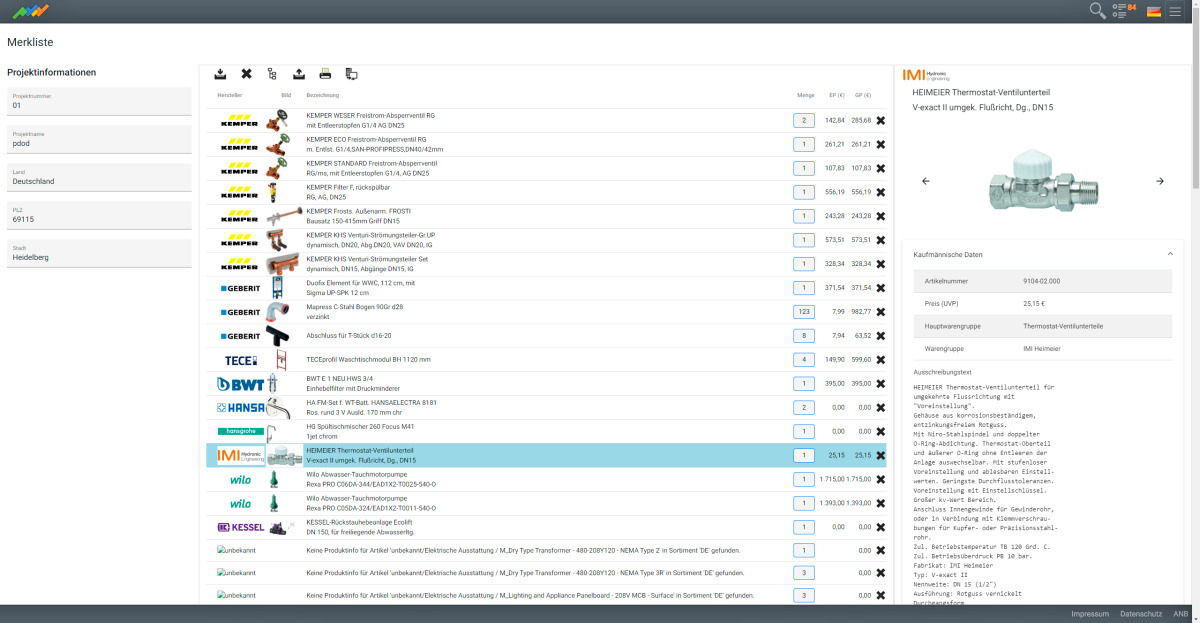
Task: Click KEMPER Frosti Außenarmatur thumbnail
Action: (x=284, y=216)
